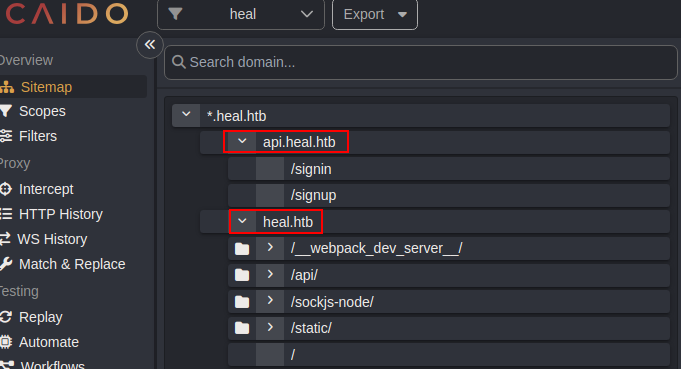Collapse the api.heal.htb subdomain
This screenshot has width=681, height=369.
(242, 142)
